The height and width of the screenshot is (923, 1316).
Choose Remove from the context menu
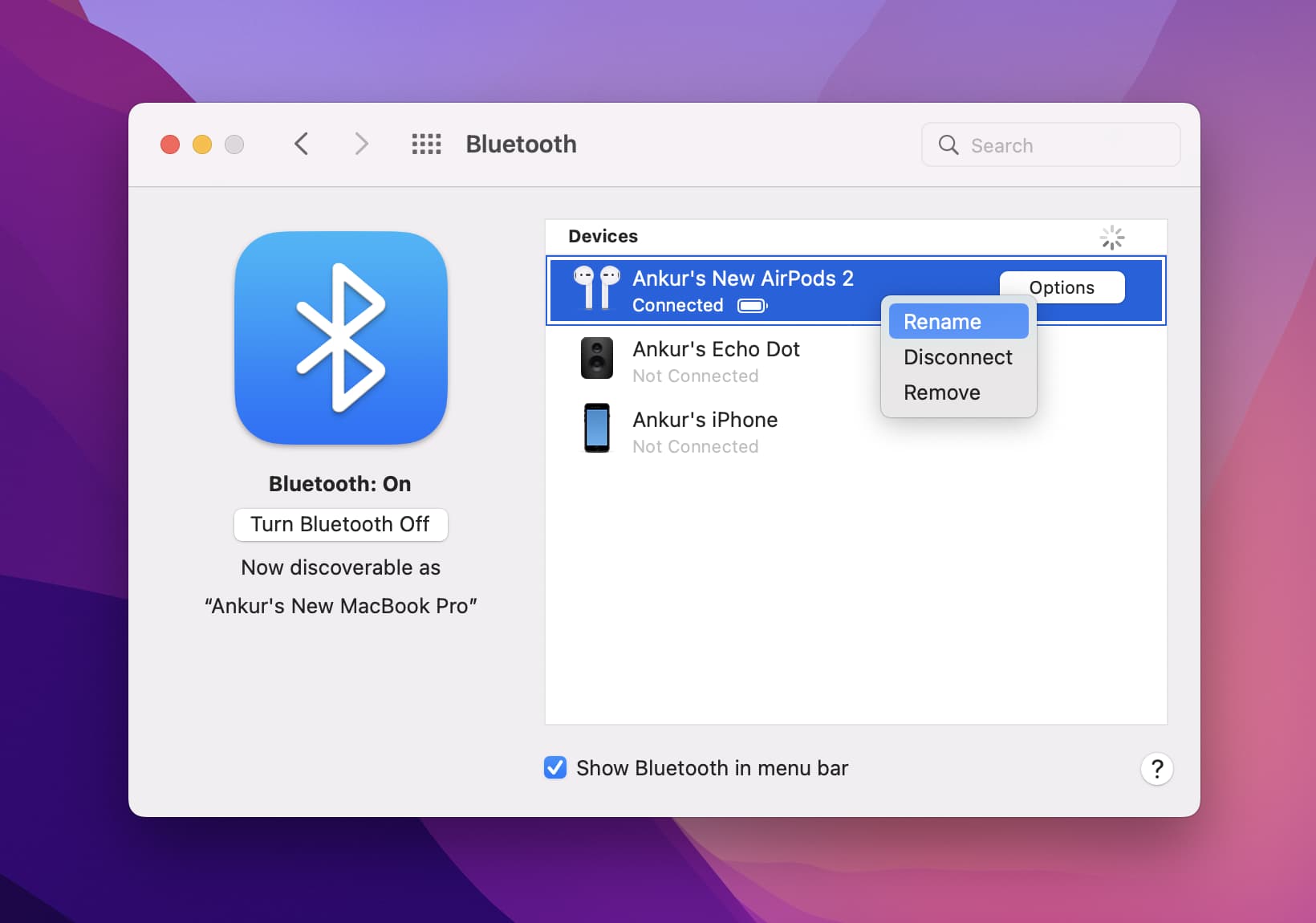coord(958,392)
